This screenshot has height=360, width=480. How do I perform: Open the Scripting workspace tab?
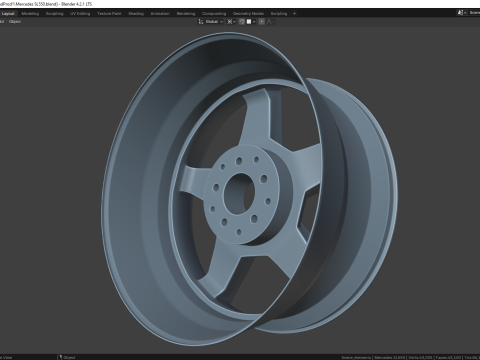click(x=279, y=14)
